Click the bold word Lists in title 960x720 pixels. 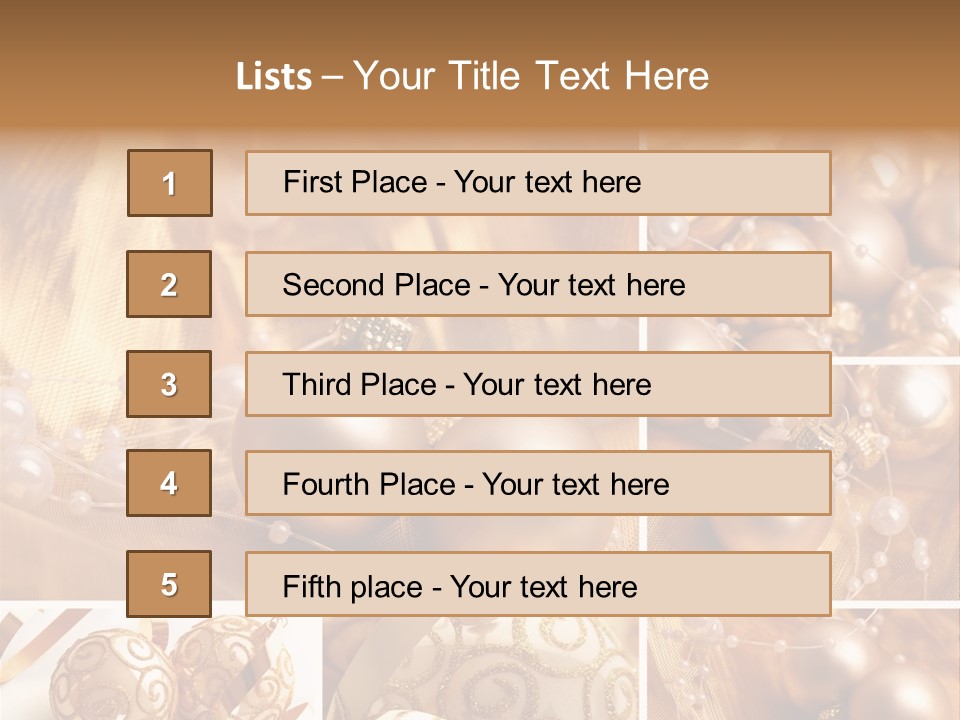[x=274, y=77]
